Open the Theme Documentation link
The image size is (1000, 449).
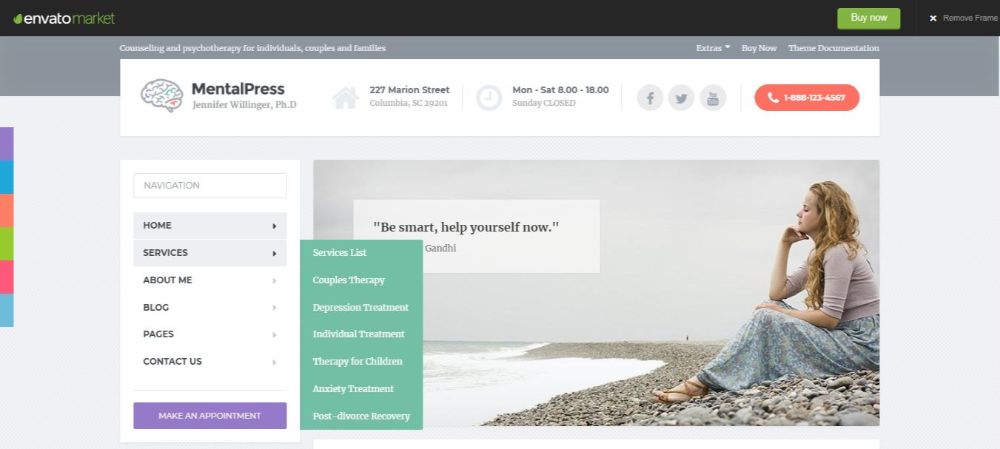(834, 48)
